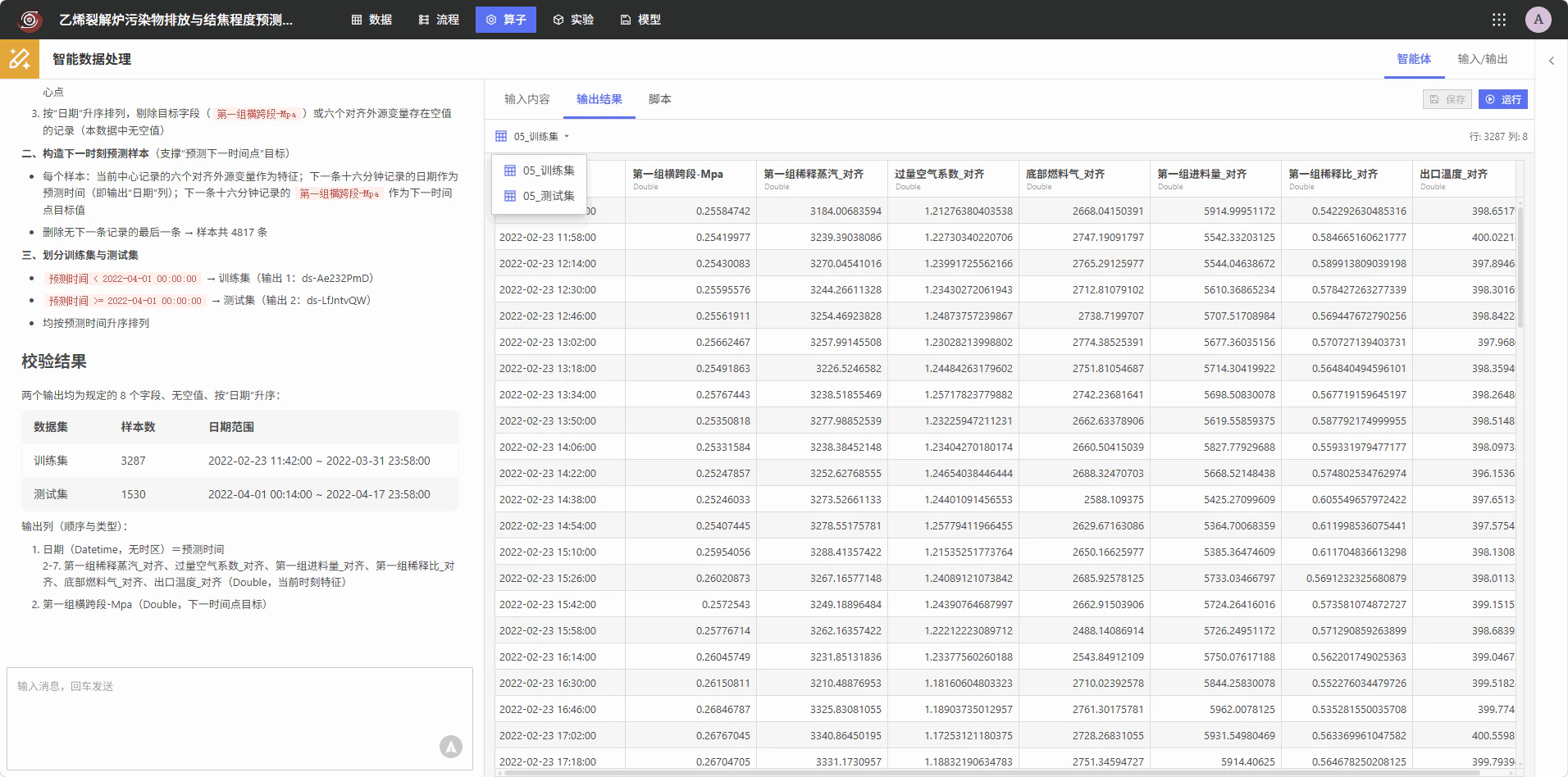Click cell value 0.25419977
Viewport: 1568px width, 777px height.
[x=691, y=237]
